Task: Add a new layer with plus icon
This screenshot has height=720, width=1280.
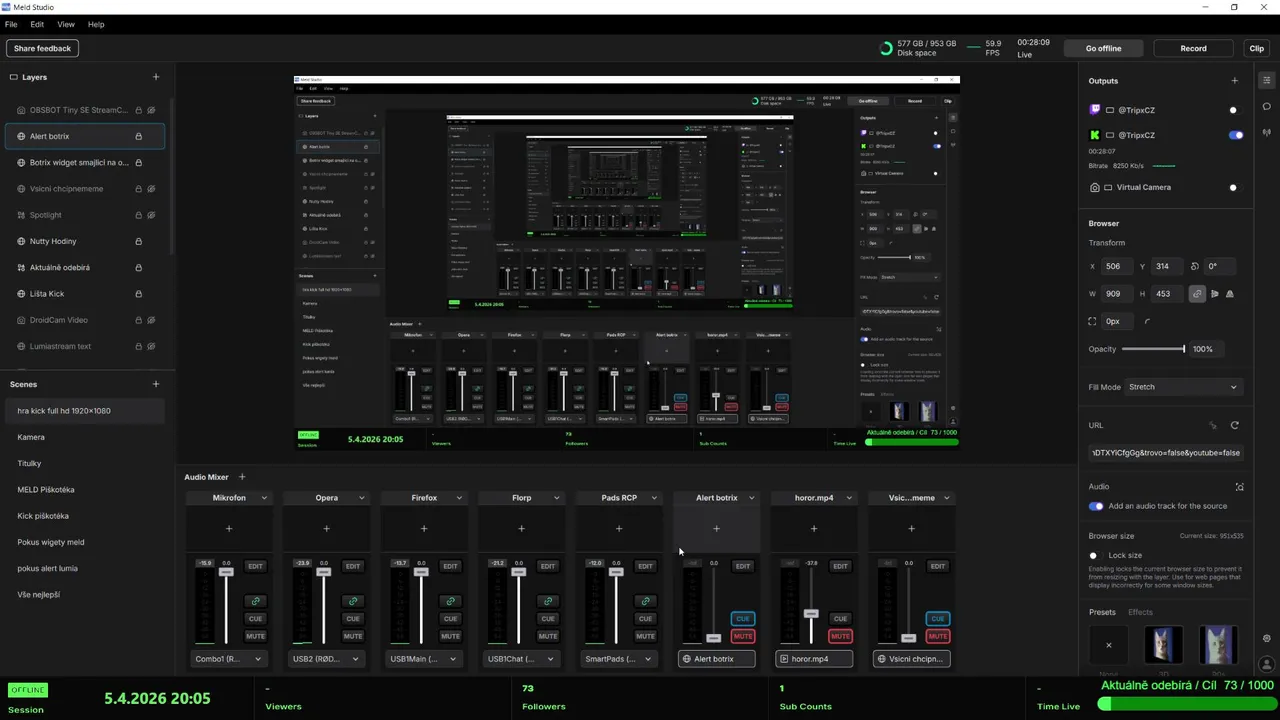Action: (x=155, y=77)
